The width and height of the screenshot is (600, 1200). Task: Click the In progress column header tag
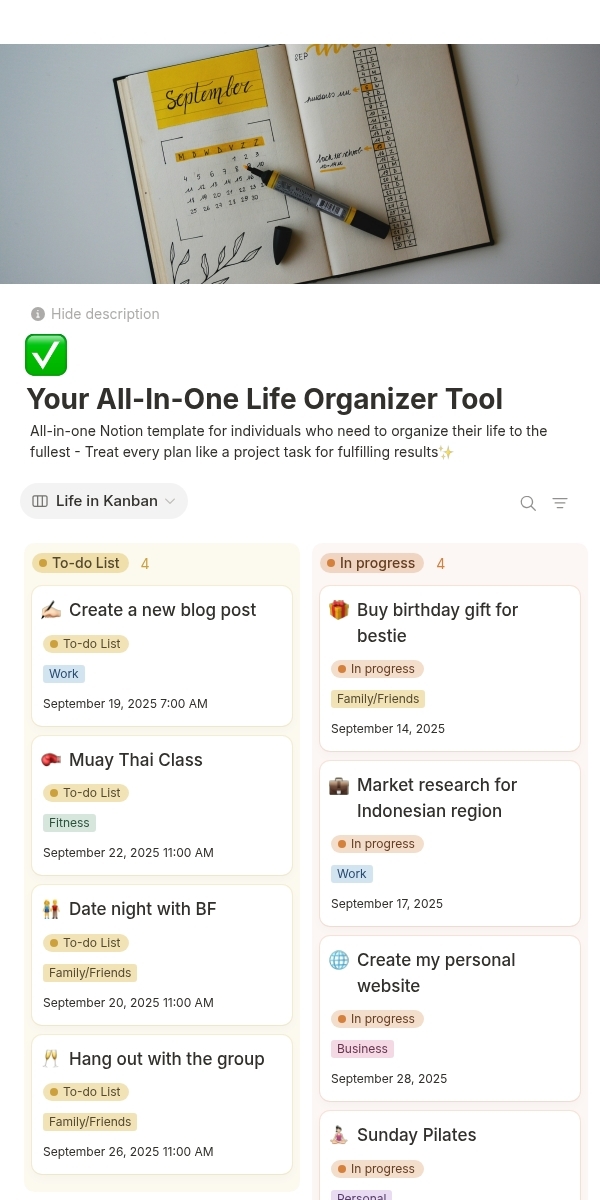click(x=372, y=563)
